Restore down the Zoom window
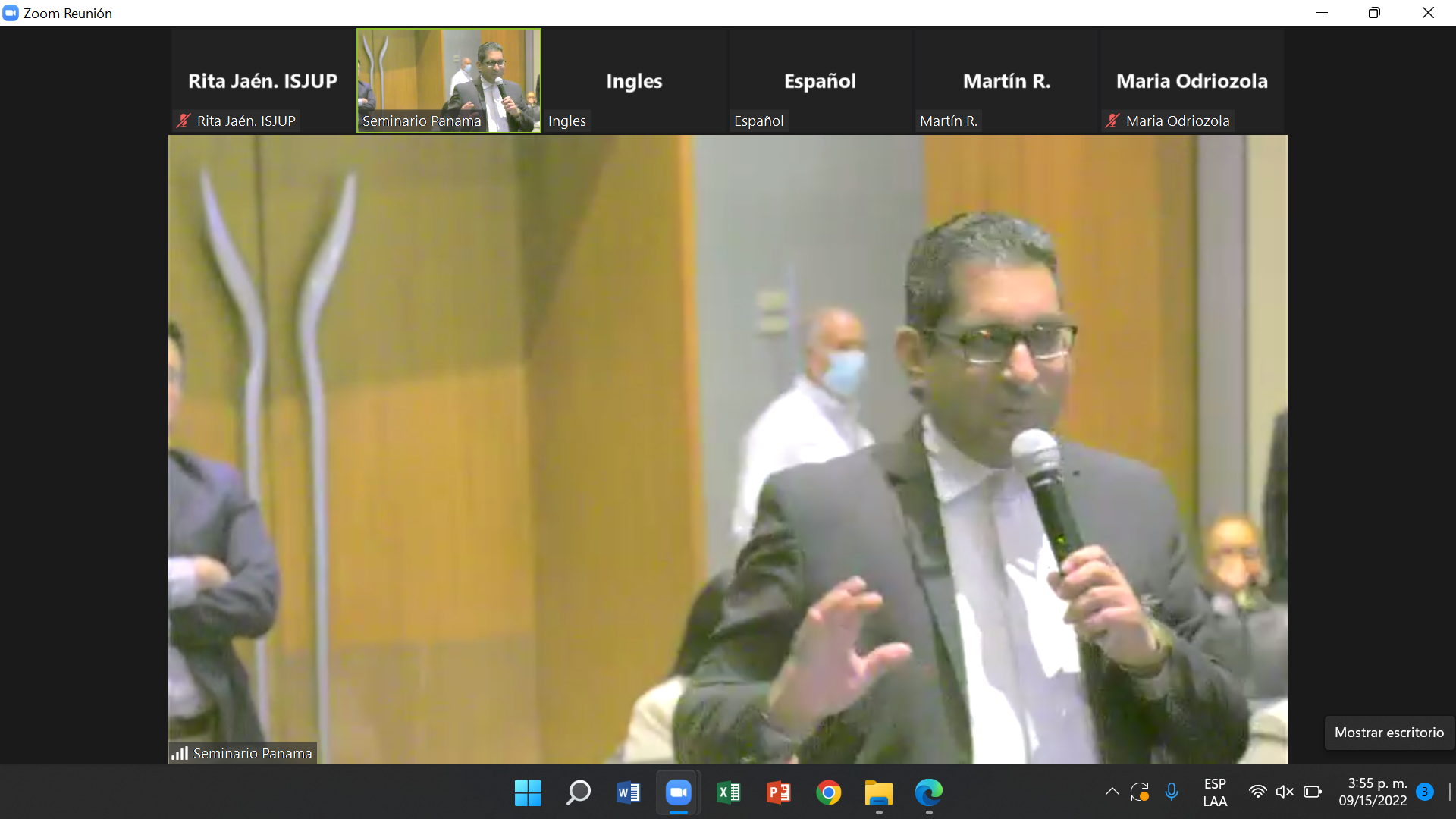The height and width of the screenshot is (819, 1456). coord(1374,13)
